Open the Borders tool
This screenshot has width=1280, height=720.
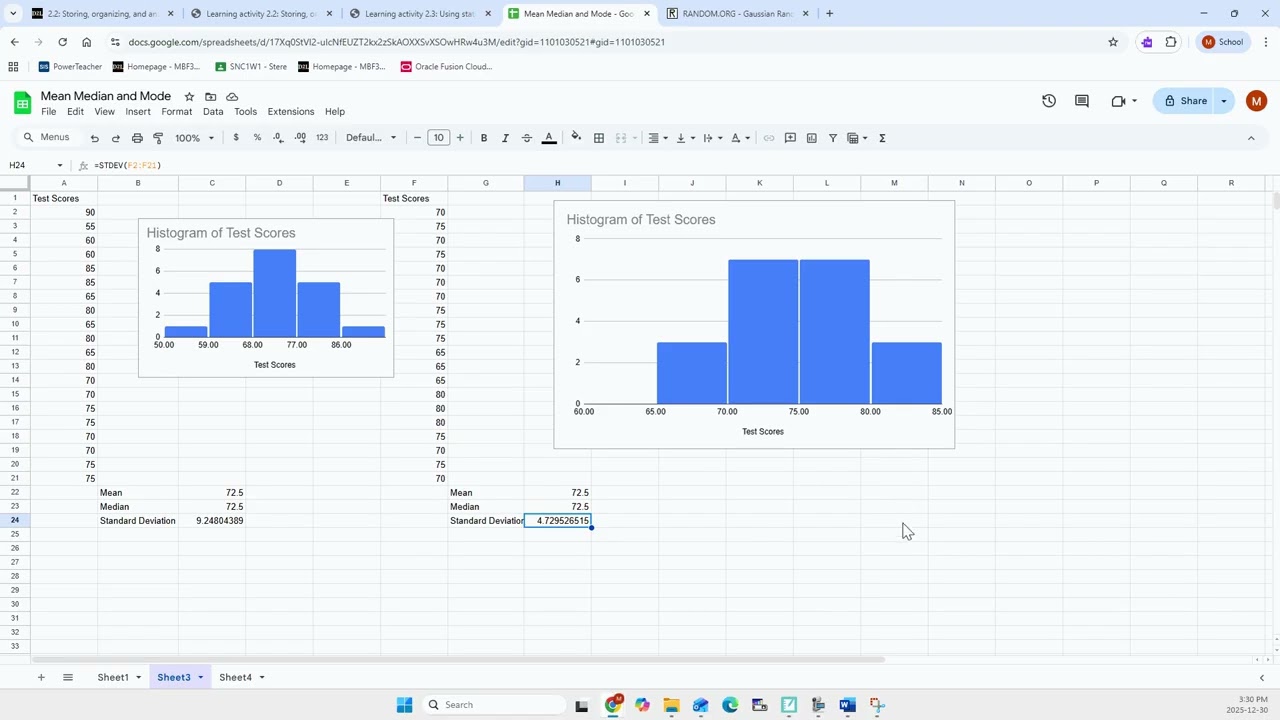coord(599,138)
